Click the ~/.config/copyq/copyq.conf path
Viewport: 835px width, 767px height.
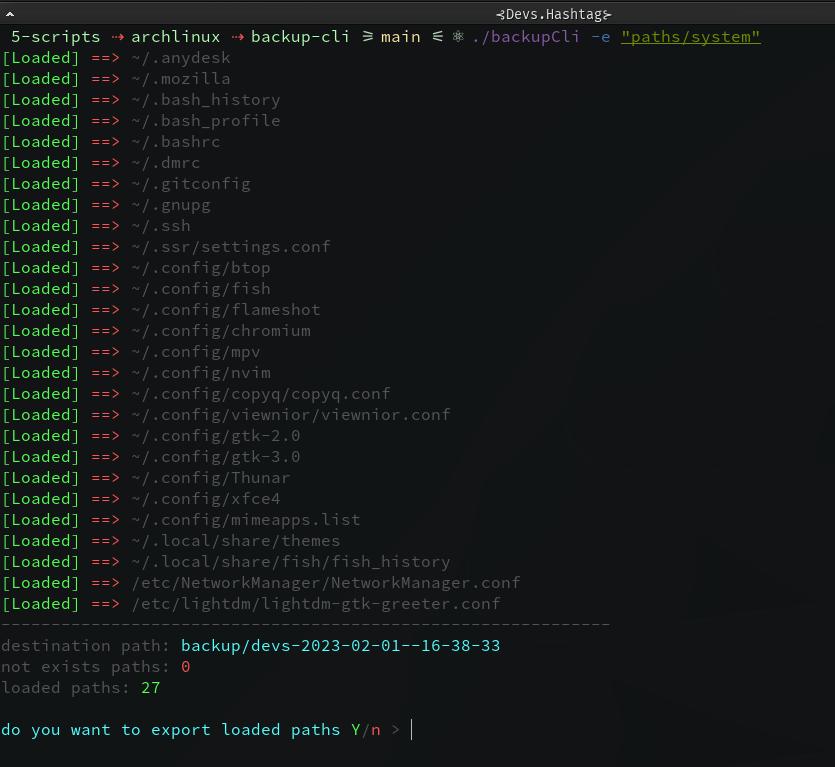click(260, 394)
